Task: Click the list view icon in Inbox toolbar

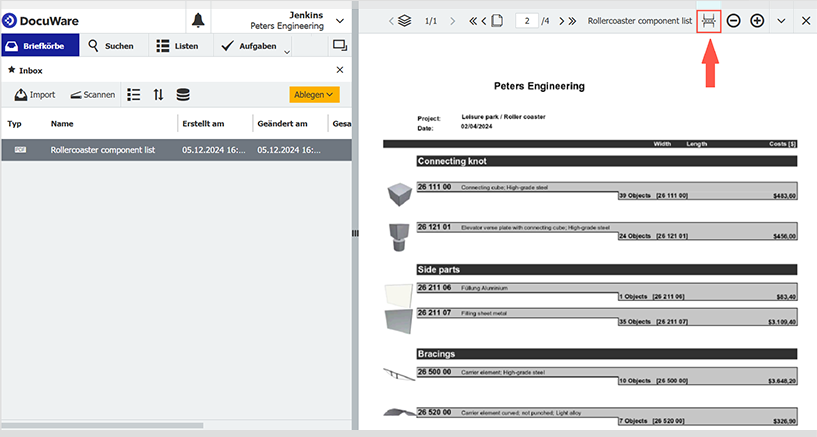Action: click(133, 95)
